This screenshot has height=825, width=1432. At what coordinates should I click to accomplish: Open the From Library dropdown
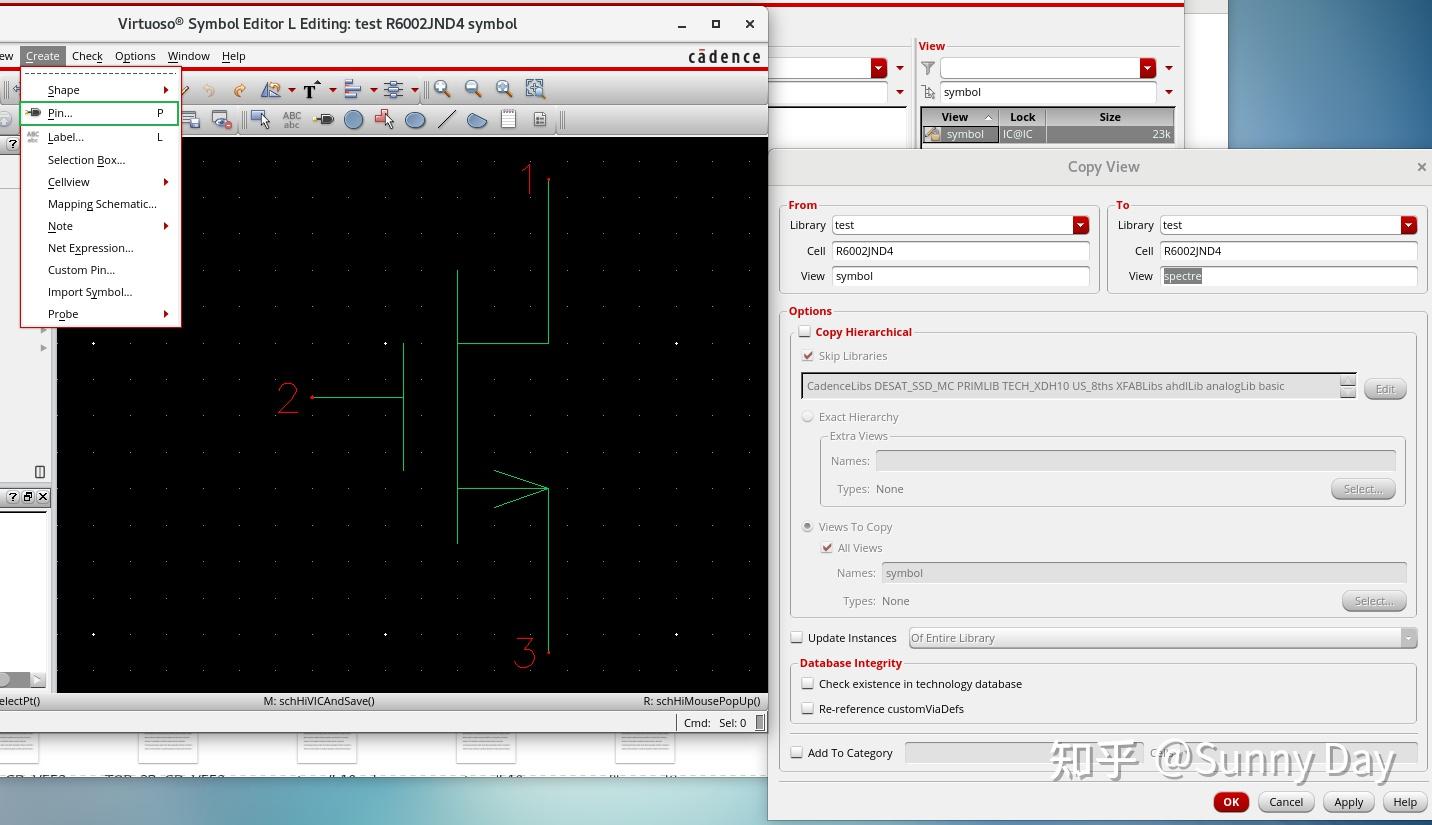pos(1080,225)
